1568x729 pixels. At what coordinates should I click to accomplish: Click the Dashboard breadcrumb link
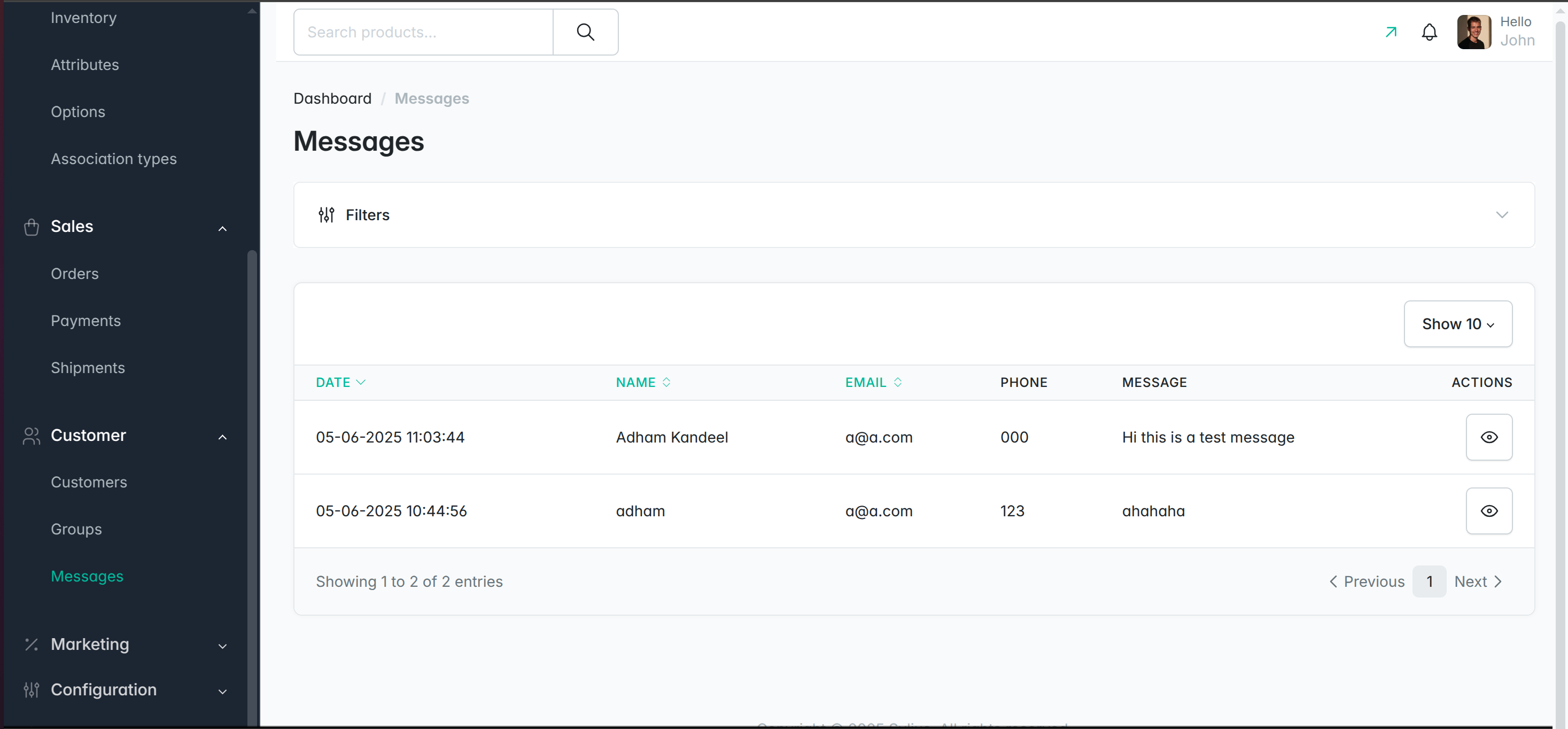pos(332,98)
